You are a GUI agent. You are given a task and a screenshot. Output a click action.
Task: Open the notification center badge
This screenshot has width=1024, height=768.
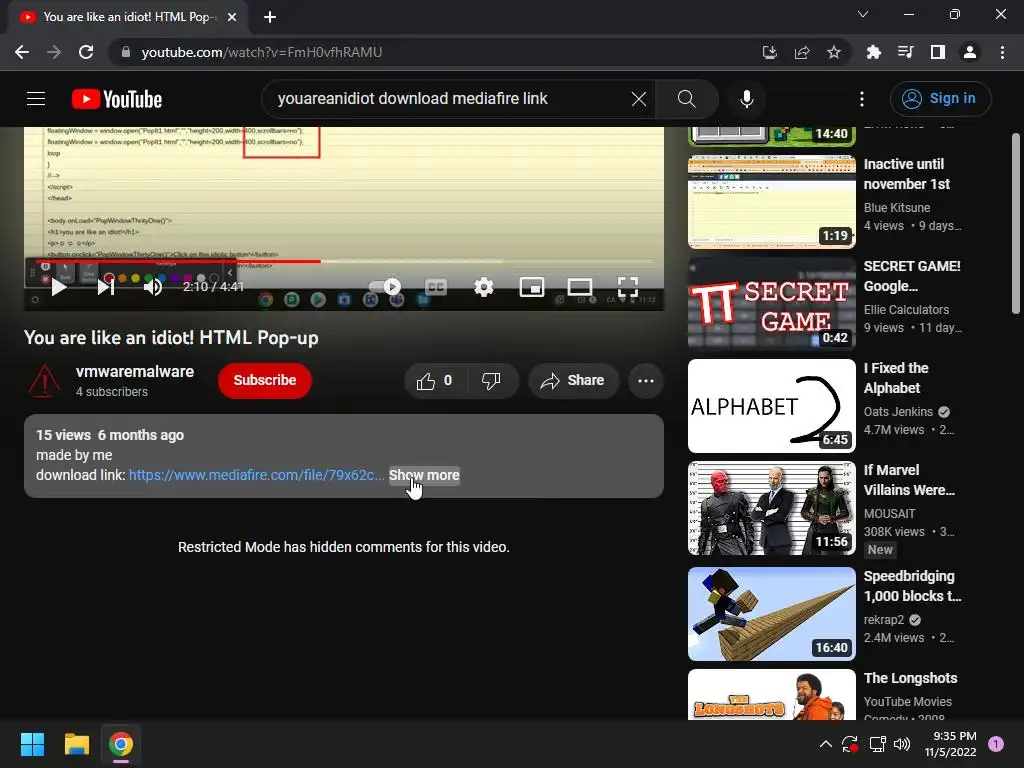[996, 744]
